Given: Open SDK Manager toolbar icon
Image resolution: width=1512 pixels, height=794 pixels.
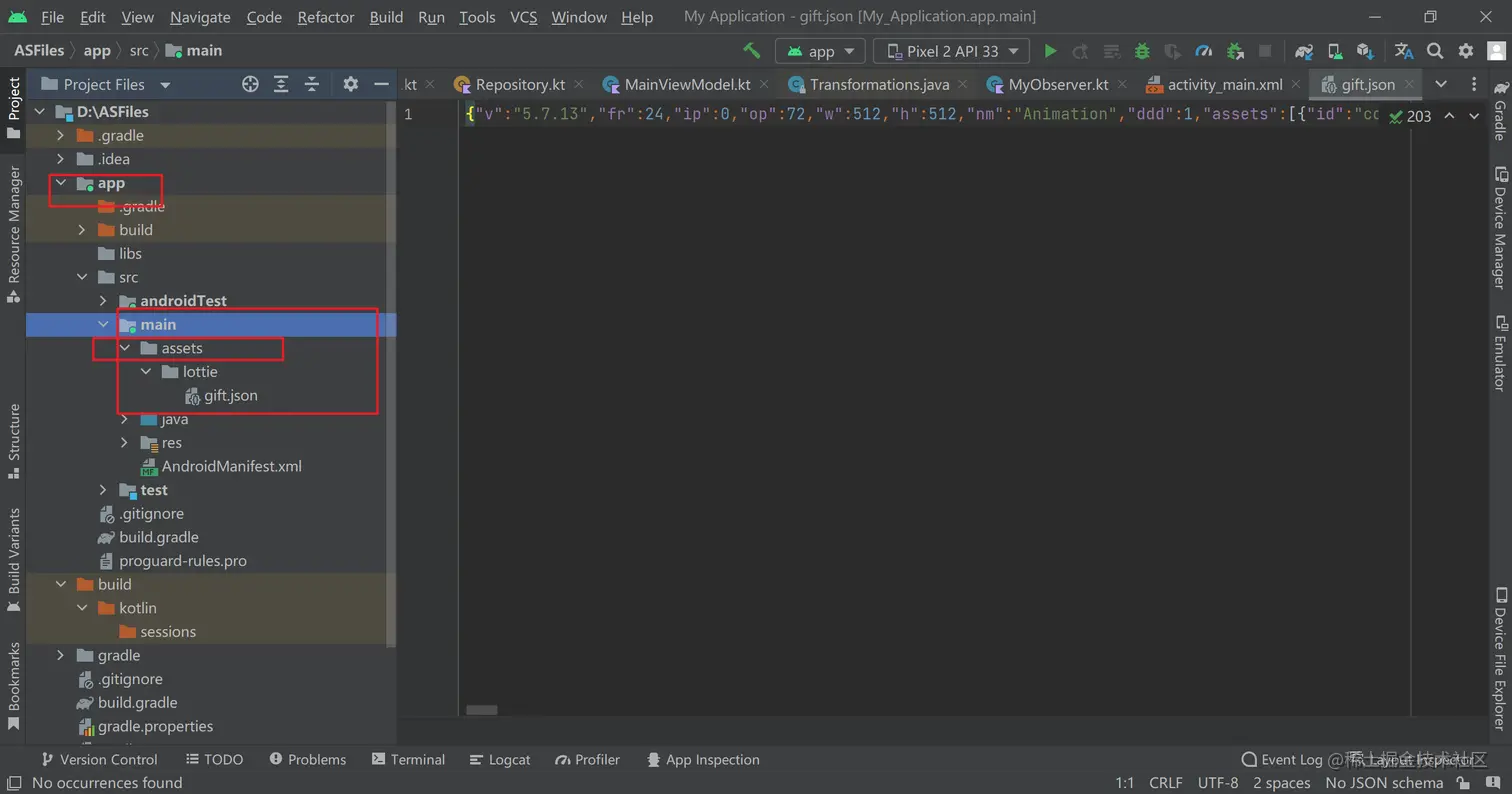Looking at the screenshot, I should point(1365,51).
